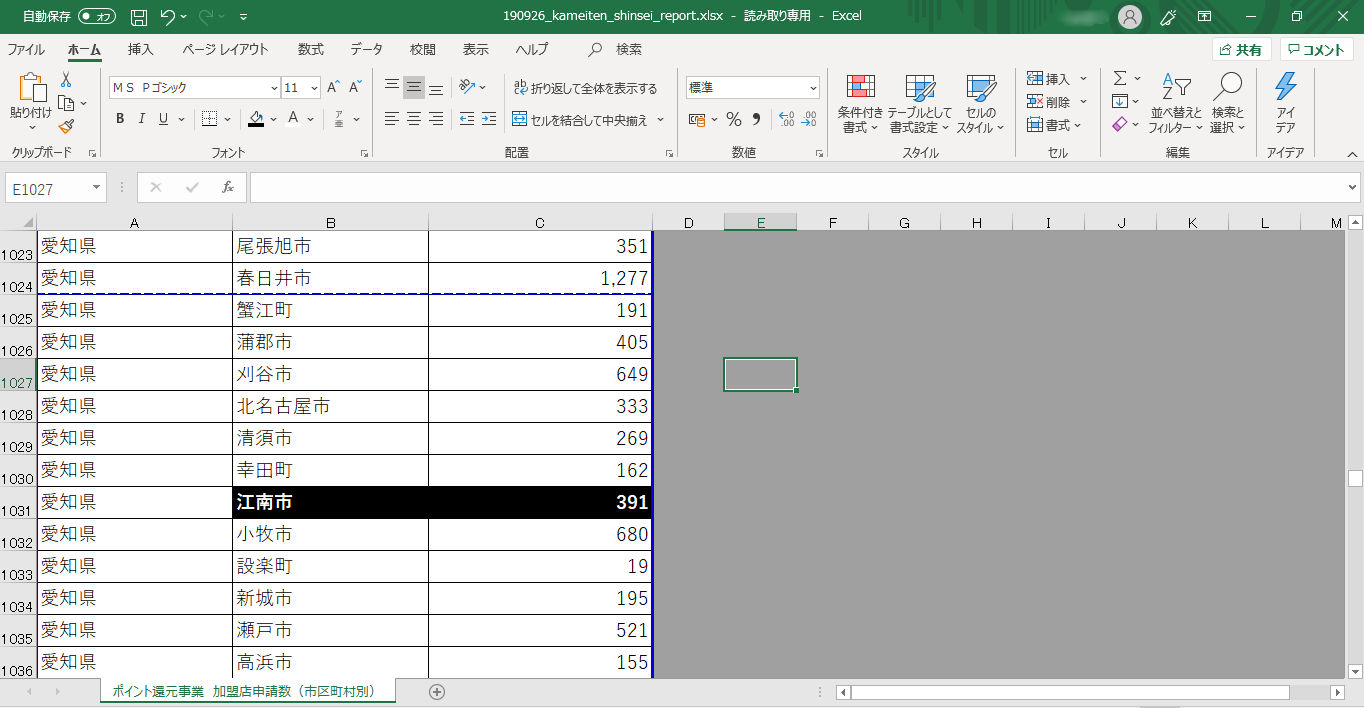The width and height of the screenshot is (1364, 708).
Task: Click the Undo arrow icon
Action: [169, 16]
